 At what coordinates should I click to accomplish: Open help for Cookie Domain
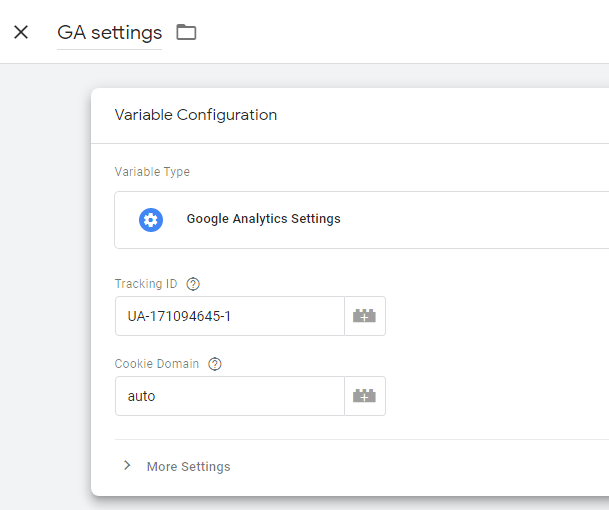[215, 364]
